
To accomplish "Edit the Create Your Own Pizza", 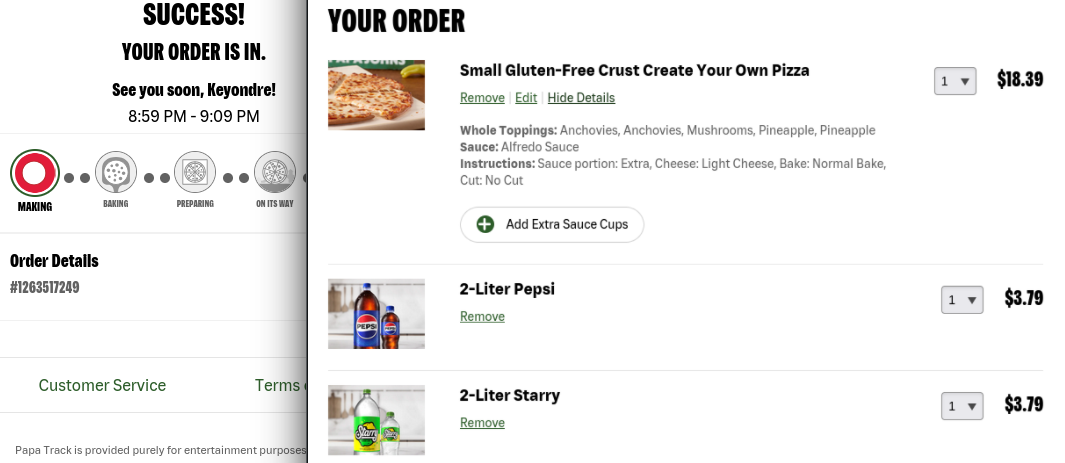I will (526, 98).
